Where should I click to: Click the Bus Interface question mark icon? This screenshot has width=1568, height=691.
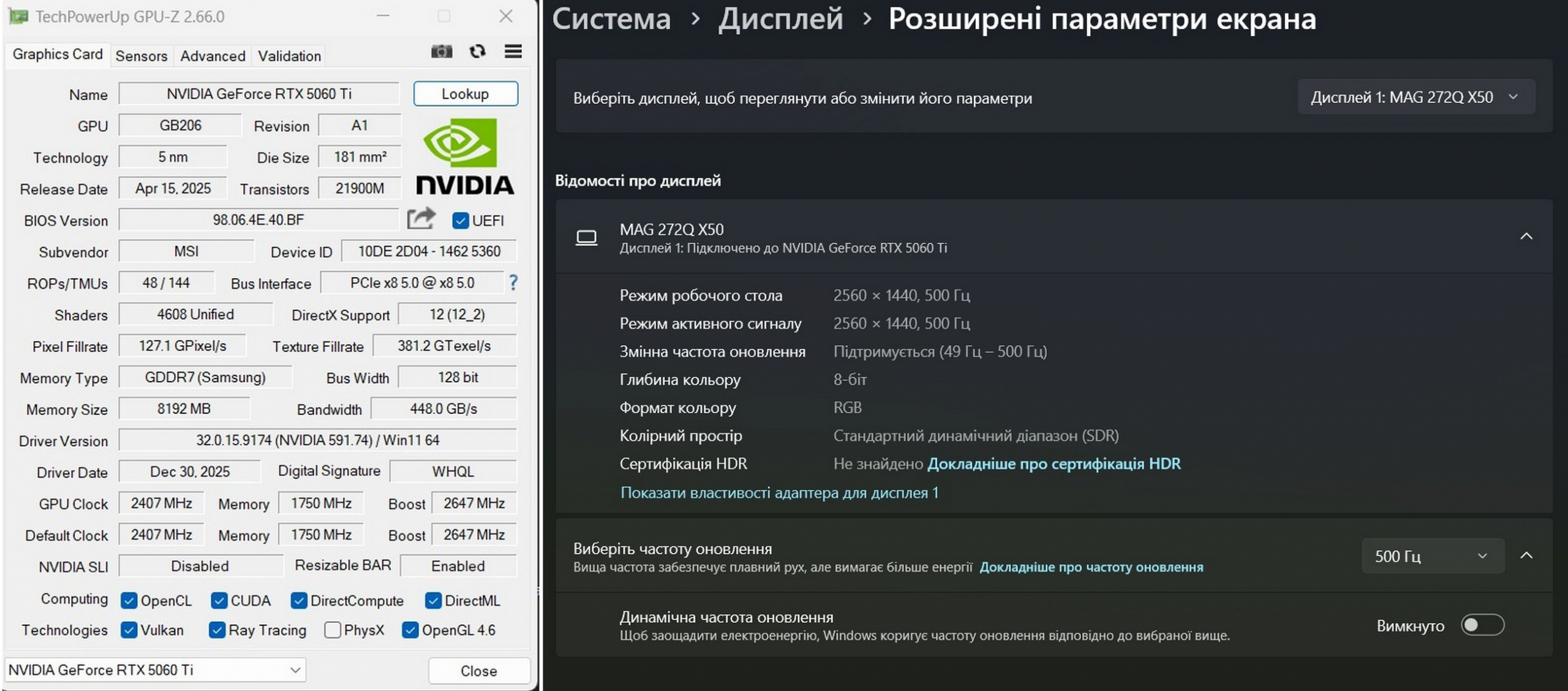click(x=513, y=282)
